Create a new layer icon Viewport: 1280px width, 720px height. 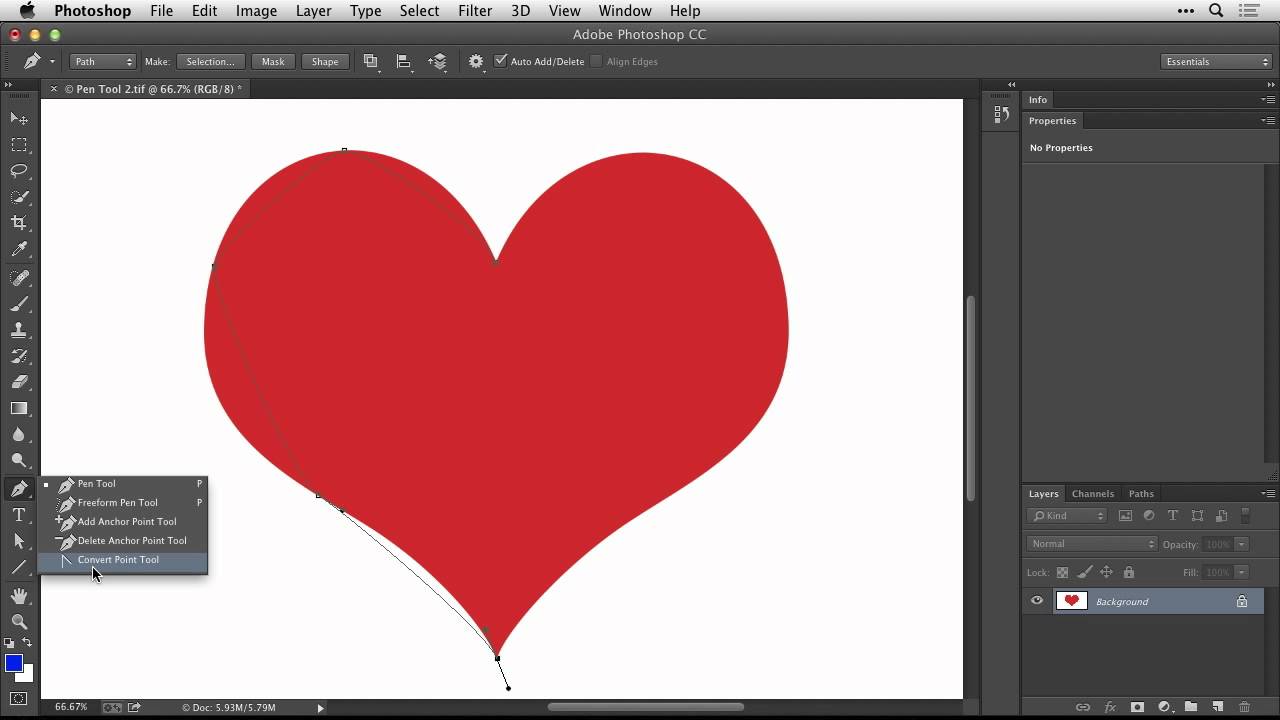click(x=1218, y=707)
